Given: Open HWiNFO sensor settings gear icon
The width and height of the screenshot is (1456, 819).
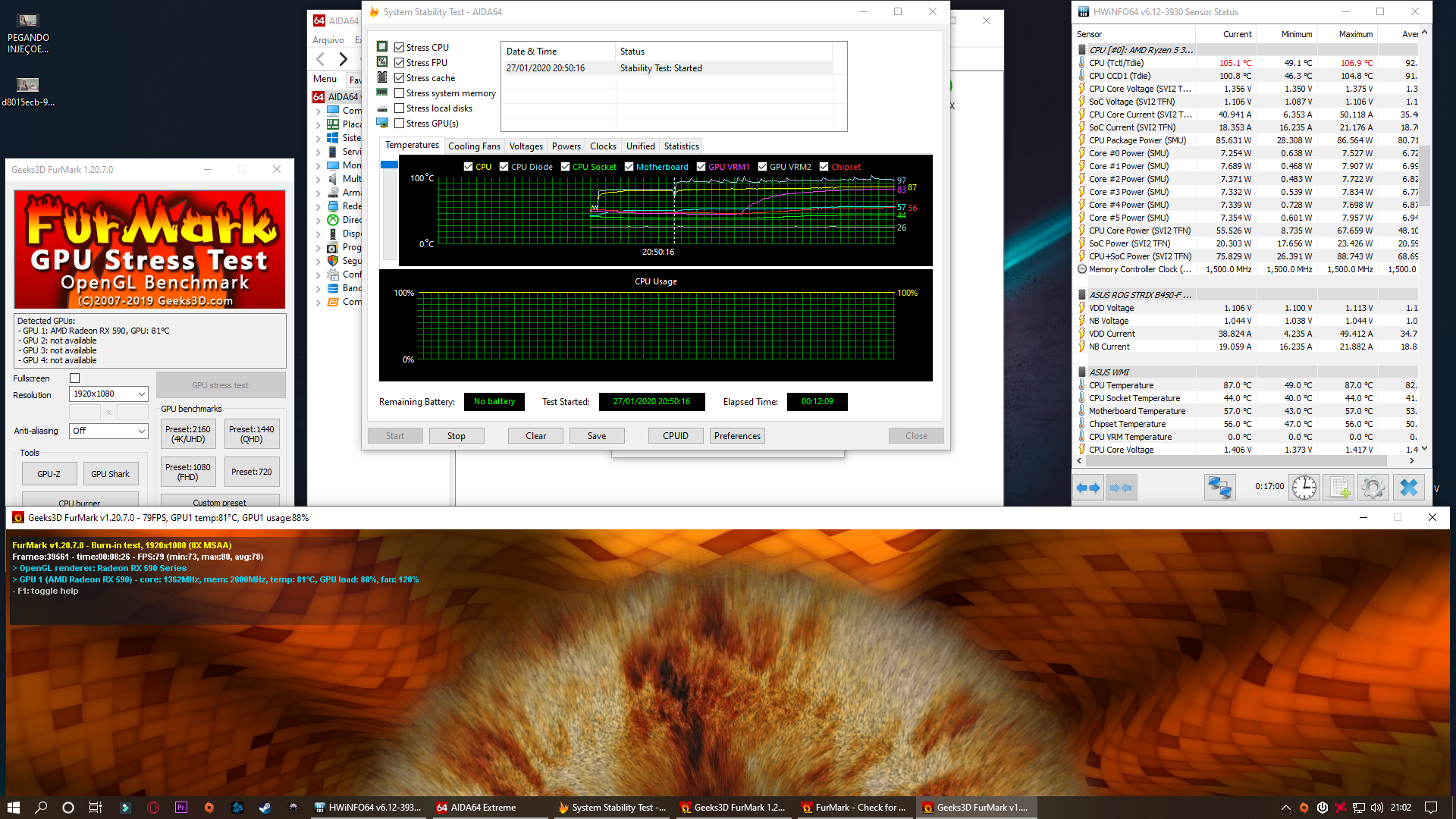Looking at the screenshot, I should (1373, 487).
